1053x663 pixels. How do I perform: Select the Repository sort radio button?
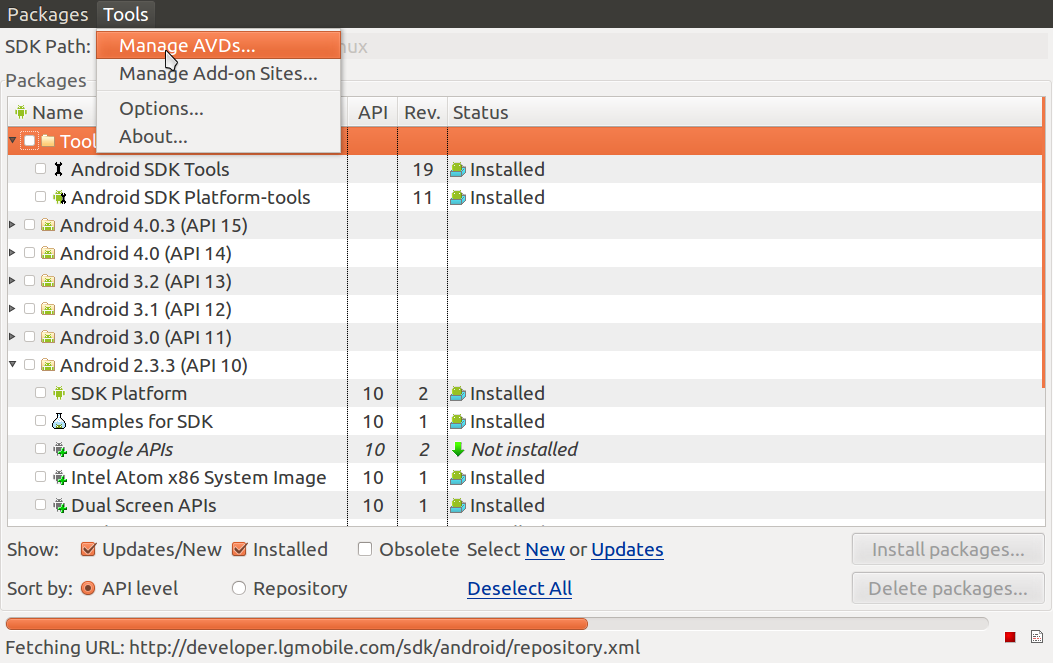[238, 588]
